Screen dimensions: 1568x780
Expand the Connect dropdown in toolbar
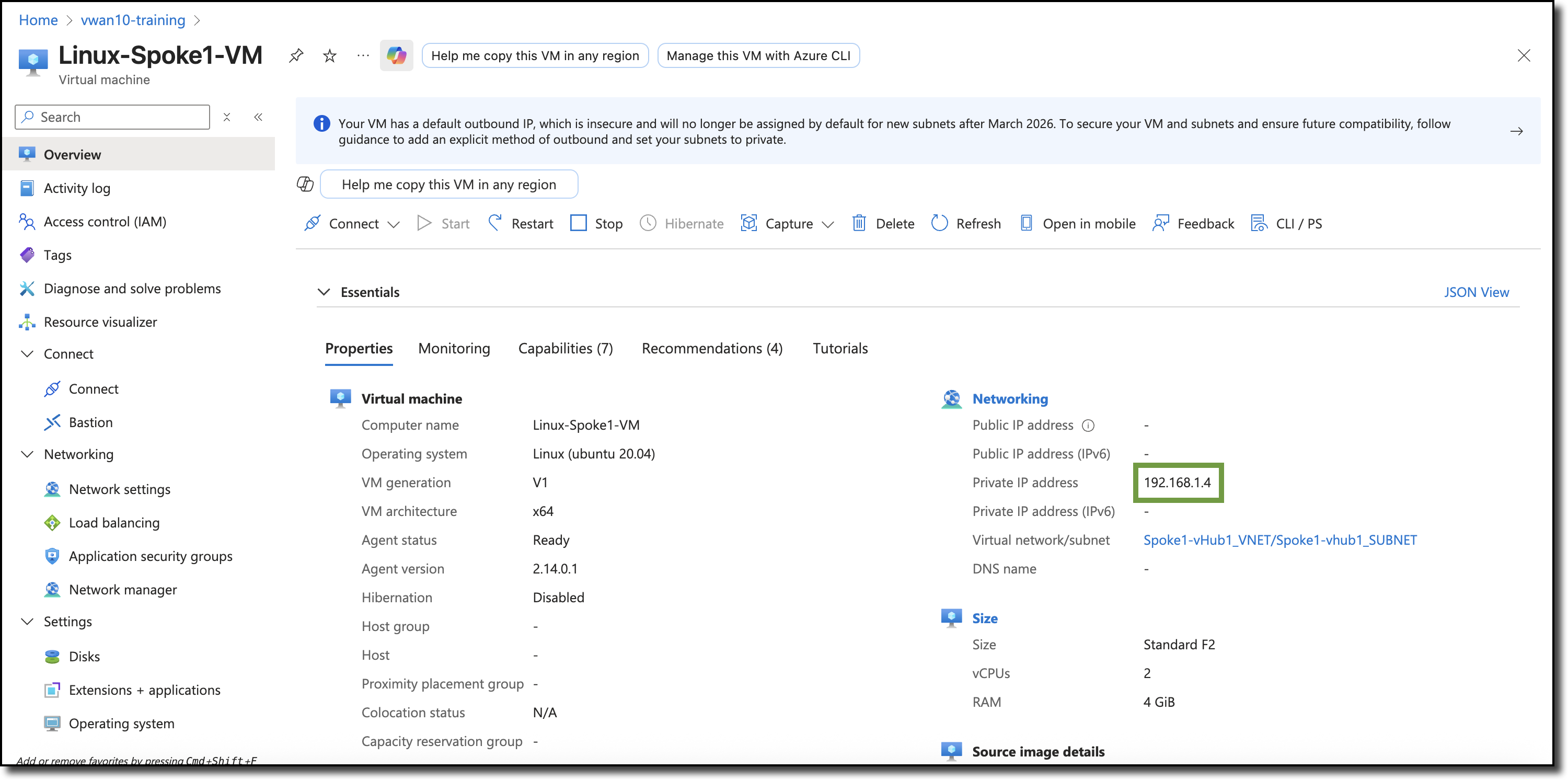393,224
